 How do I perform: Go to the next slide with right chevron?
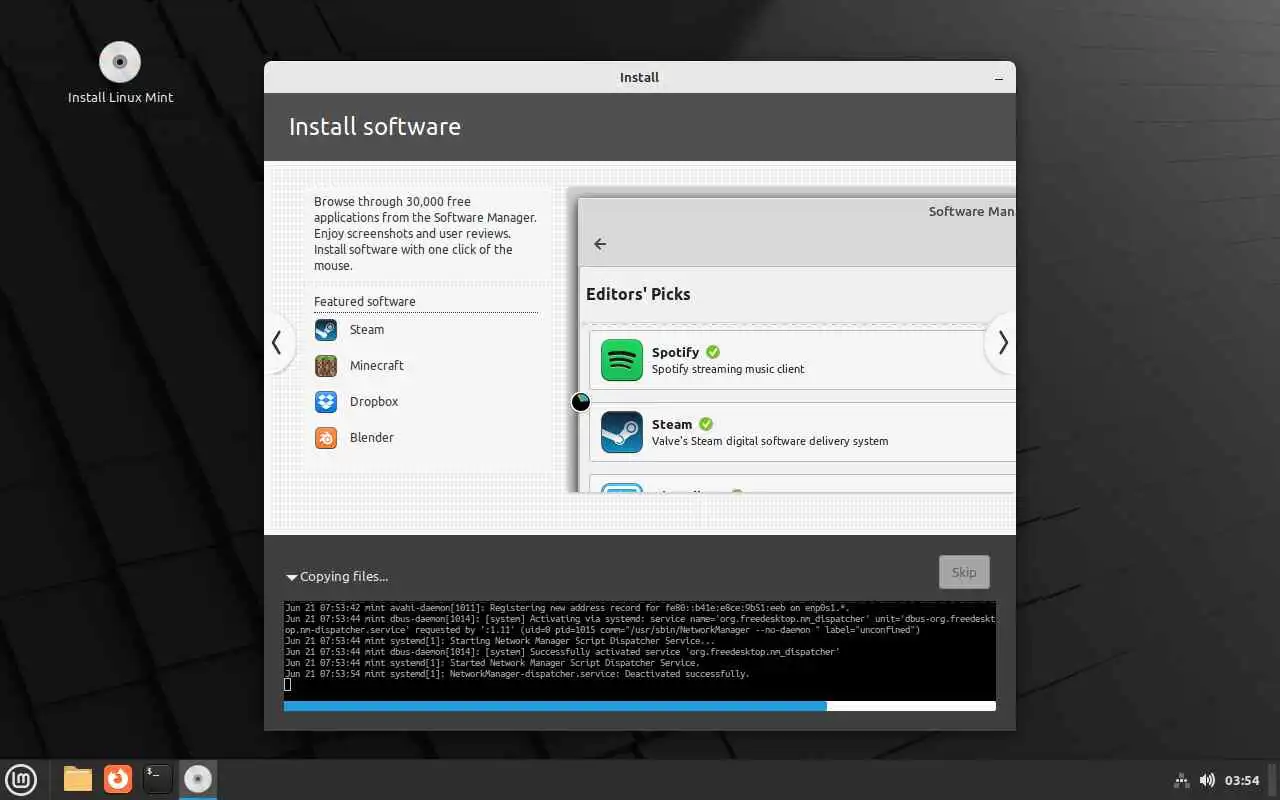point(1002,343)
